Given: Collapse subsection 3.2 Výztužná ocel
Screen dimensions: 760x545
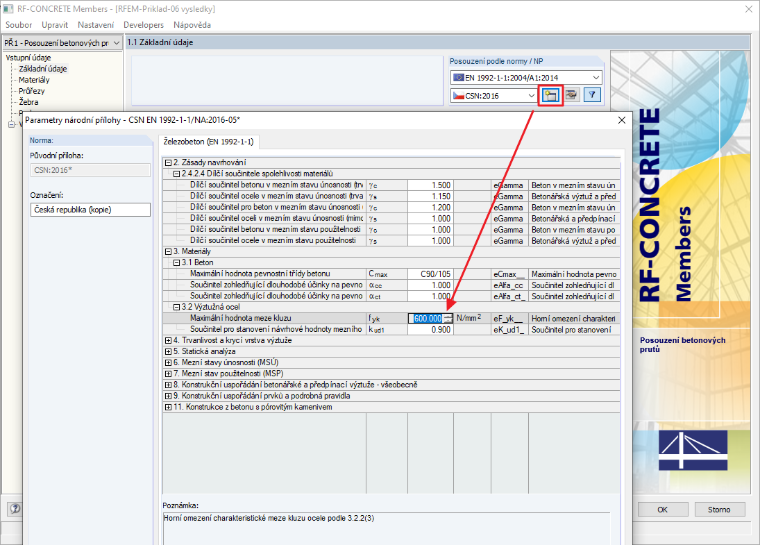Looking at the screenshot, I should click(176, 307).
